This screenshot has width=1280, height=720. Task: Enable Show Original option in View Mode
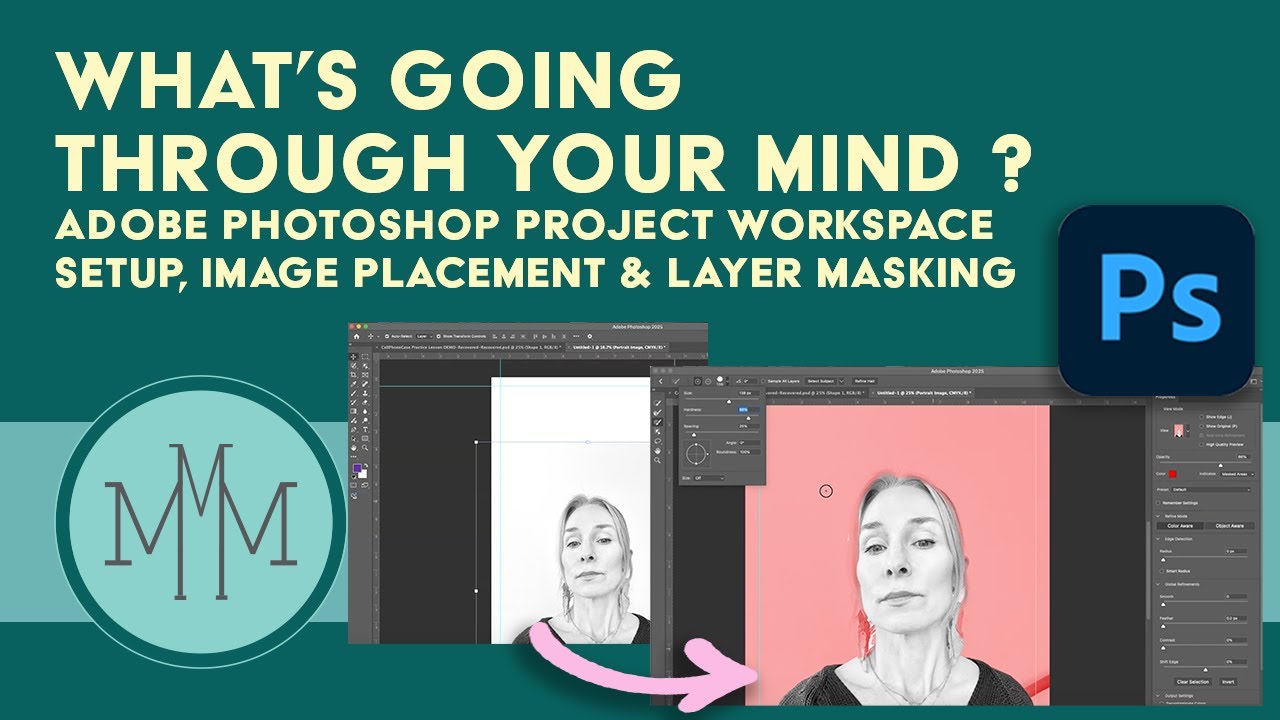(x=1201, y=427)
